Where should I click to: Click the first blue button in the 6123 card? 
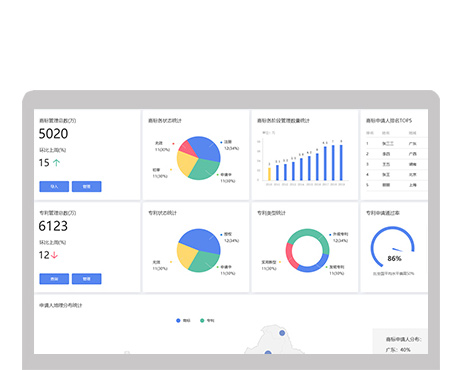click(x=54, y=279)
